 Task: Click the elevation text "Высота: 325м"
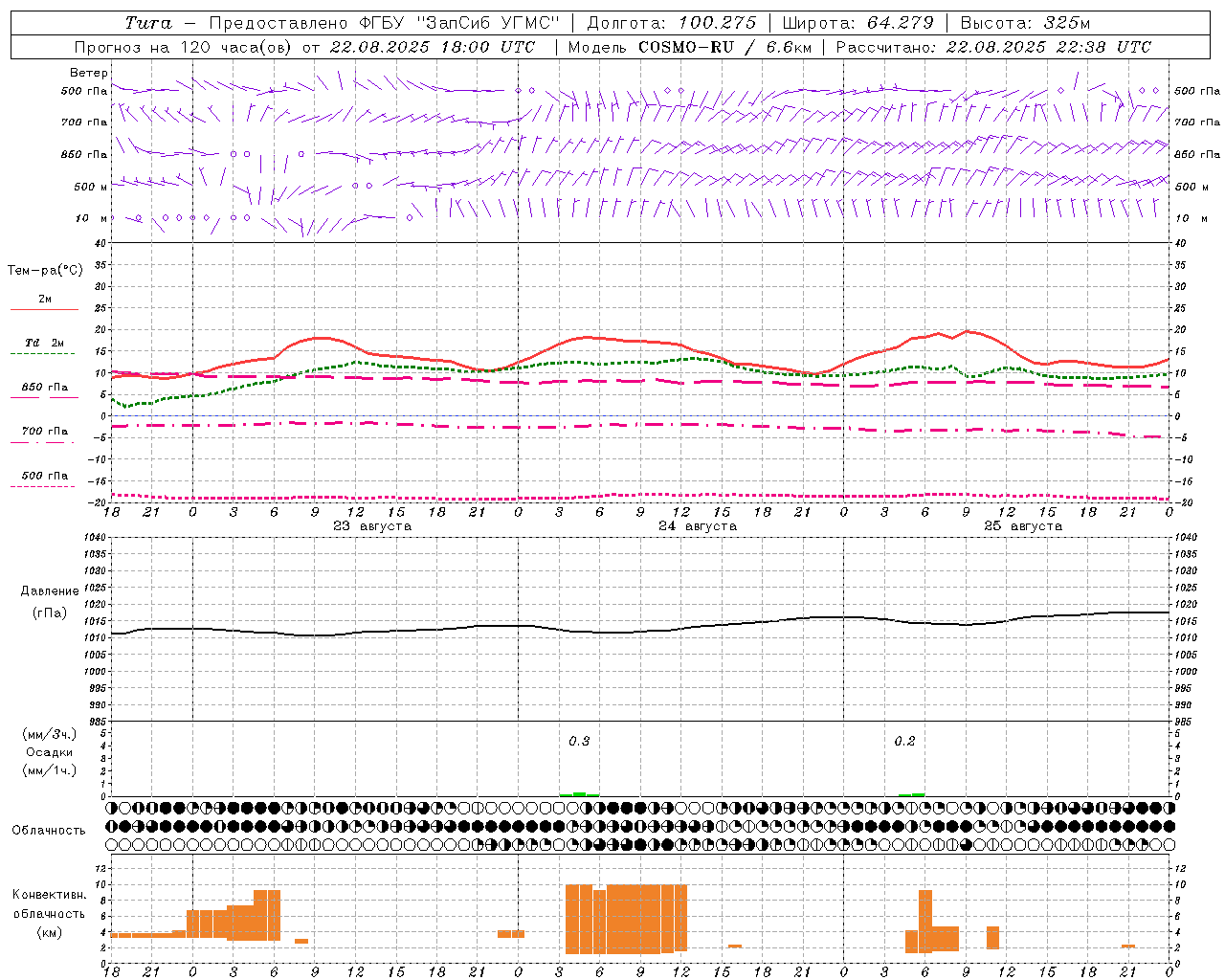pyautogui.click(x=1025, y=23)
